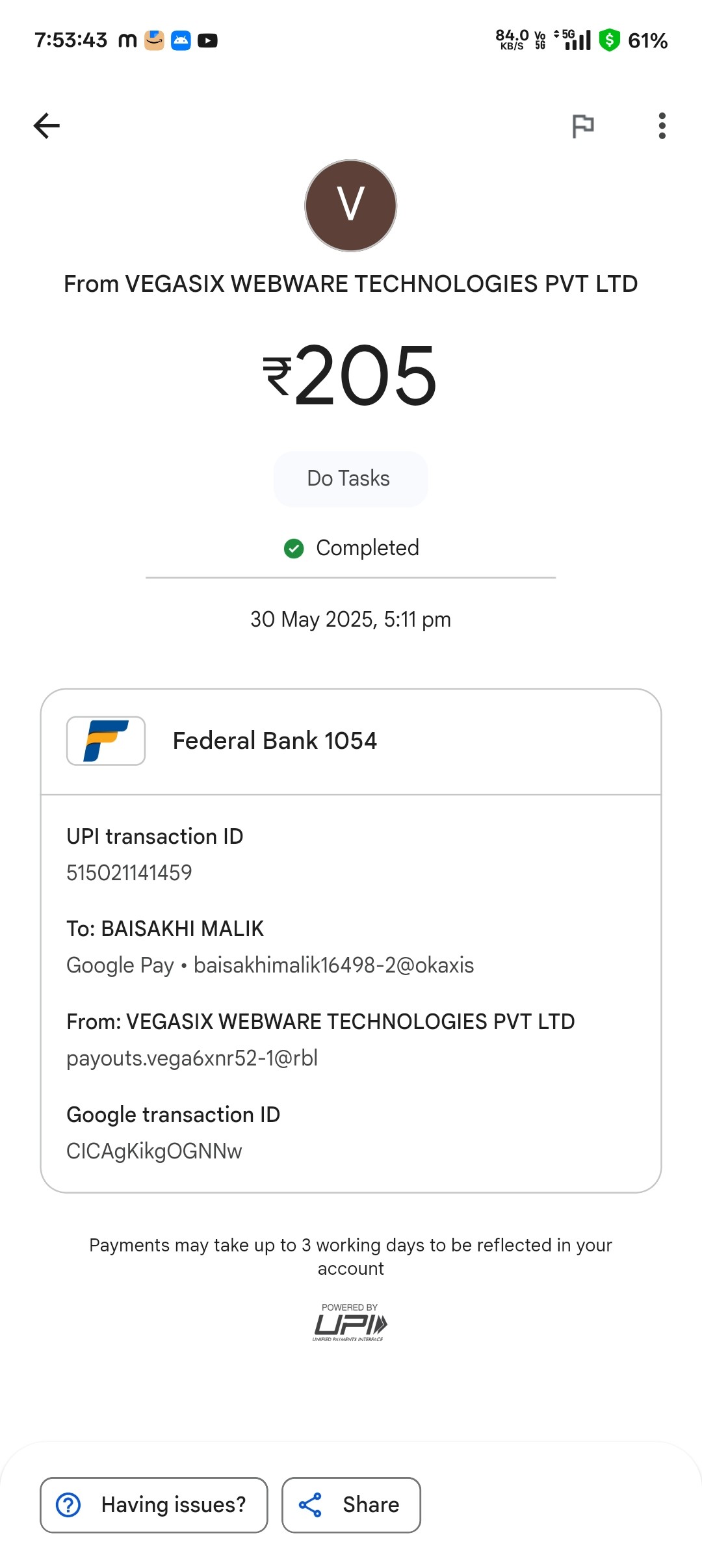Tap the Google transaction ID value
Viewport: 702px width, 1568px height.
tap(154, 1151)
